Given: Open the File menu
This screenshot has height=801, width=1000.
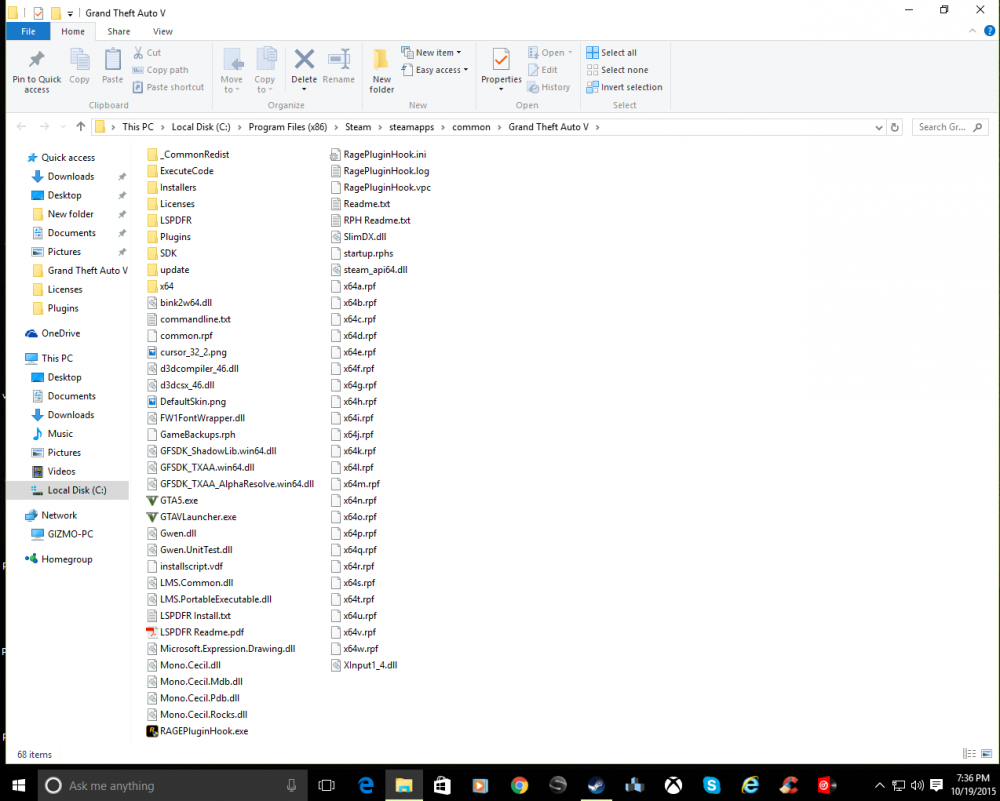Looking at the screenshot, I should tap(28, 31).
